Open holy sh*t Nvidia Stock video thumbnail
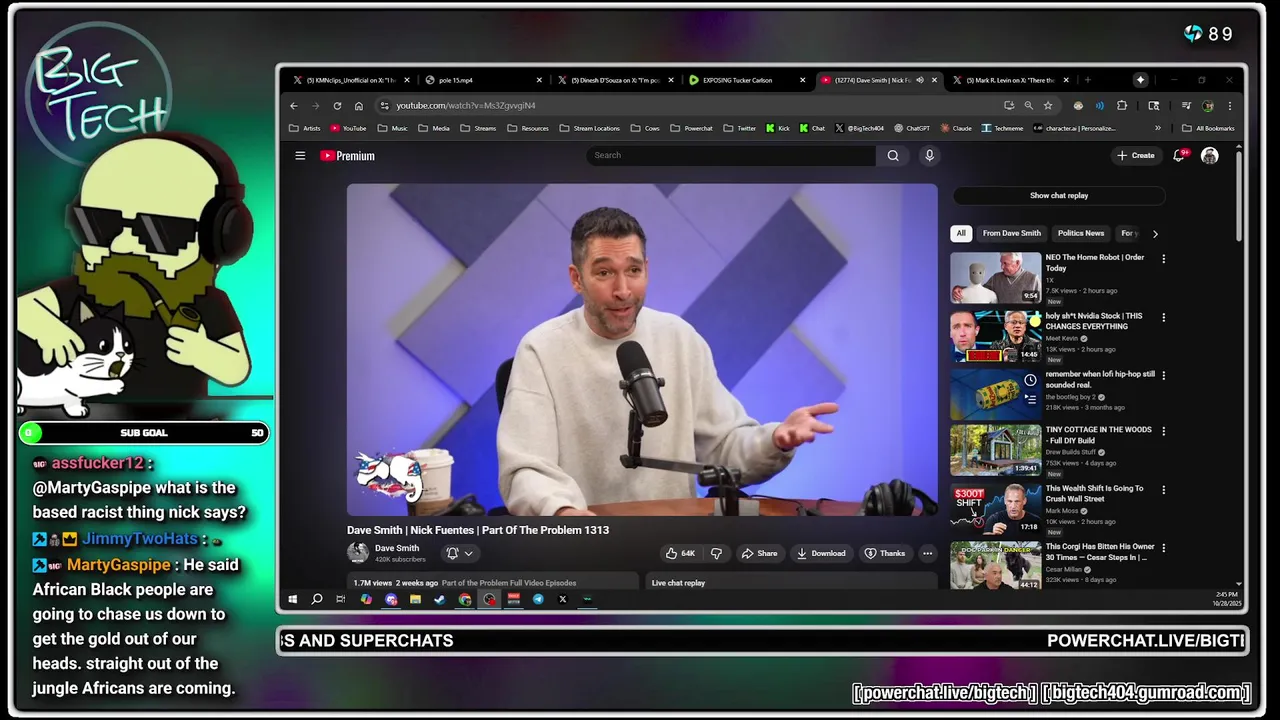This screenshot has height=720, width=1280. 995,336
